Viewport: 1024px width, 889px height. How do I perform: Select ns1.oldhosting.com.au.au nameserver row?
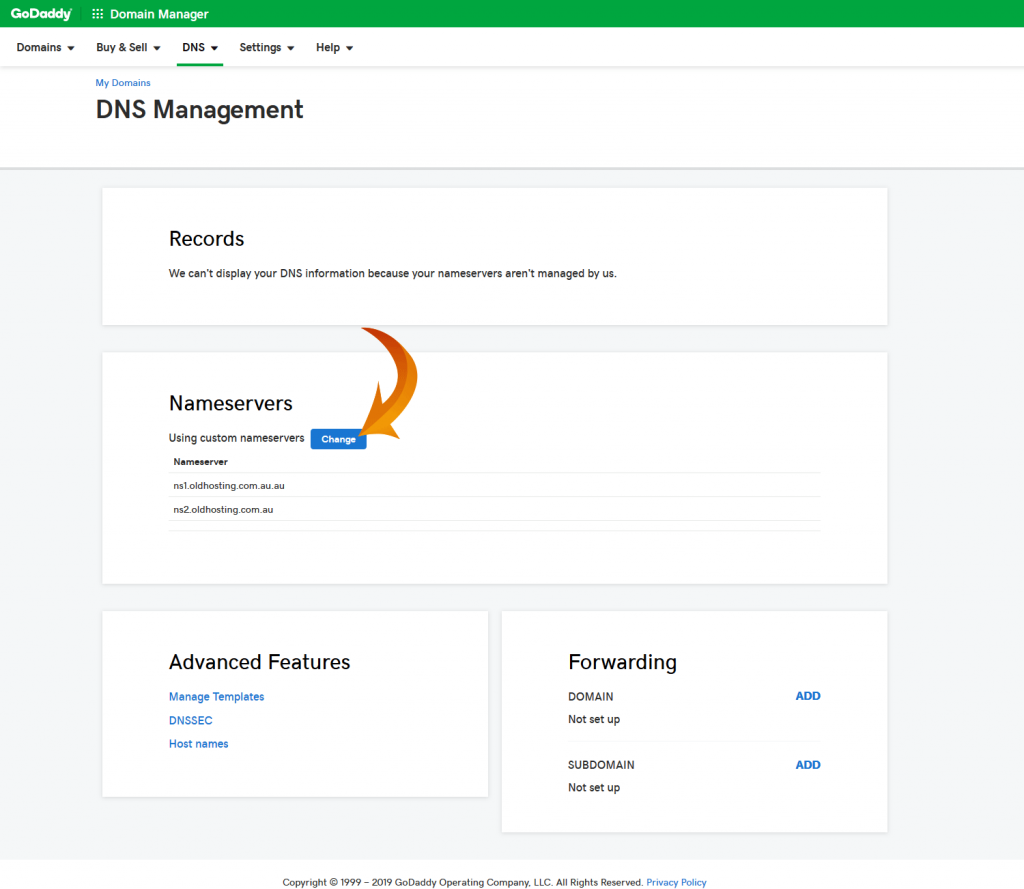coord(494,485)
